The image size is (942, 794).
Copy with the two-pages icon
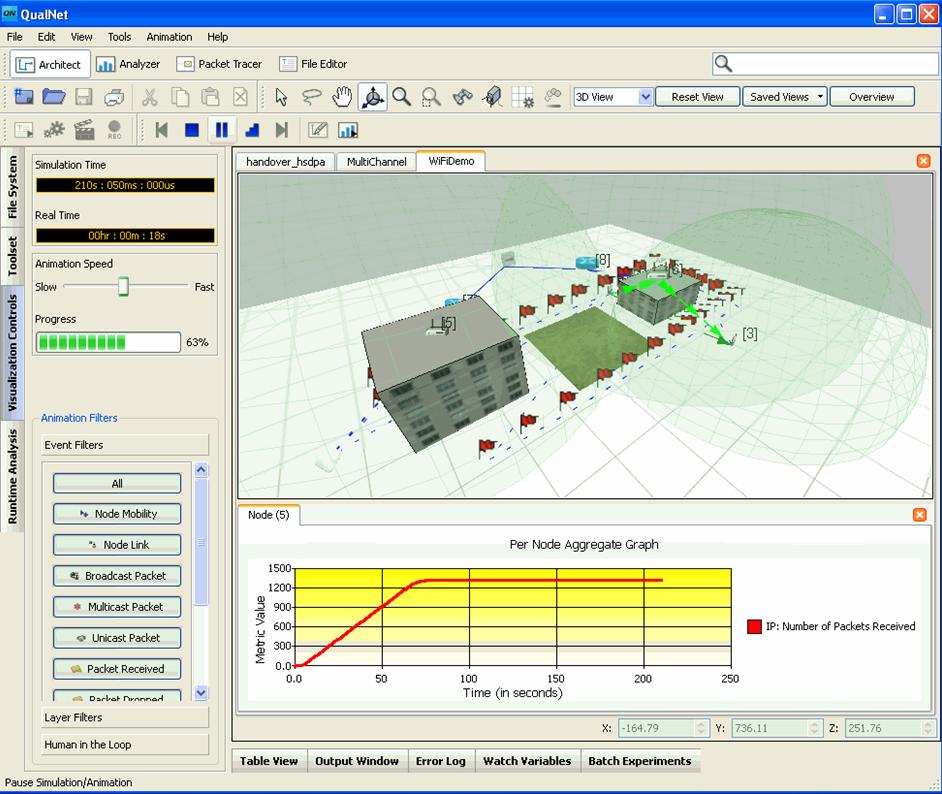click(x=180, y=97)
